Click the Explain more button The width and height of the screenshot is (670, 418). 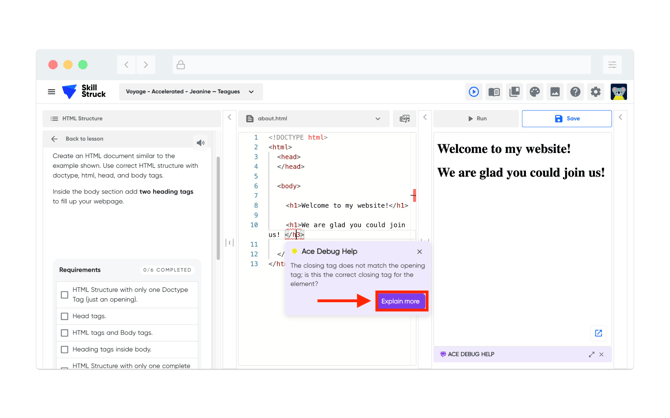point(401,301)
